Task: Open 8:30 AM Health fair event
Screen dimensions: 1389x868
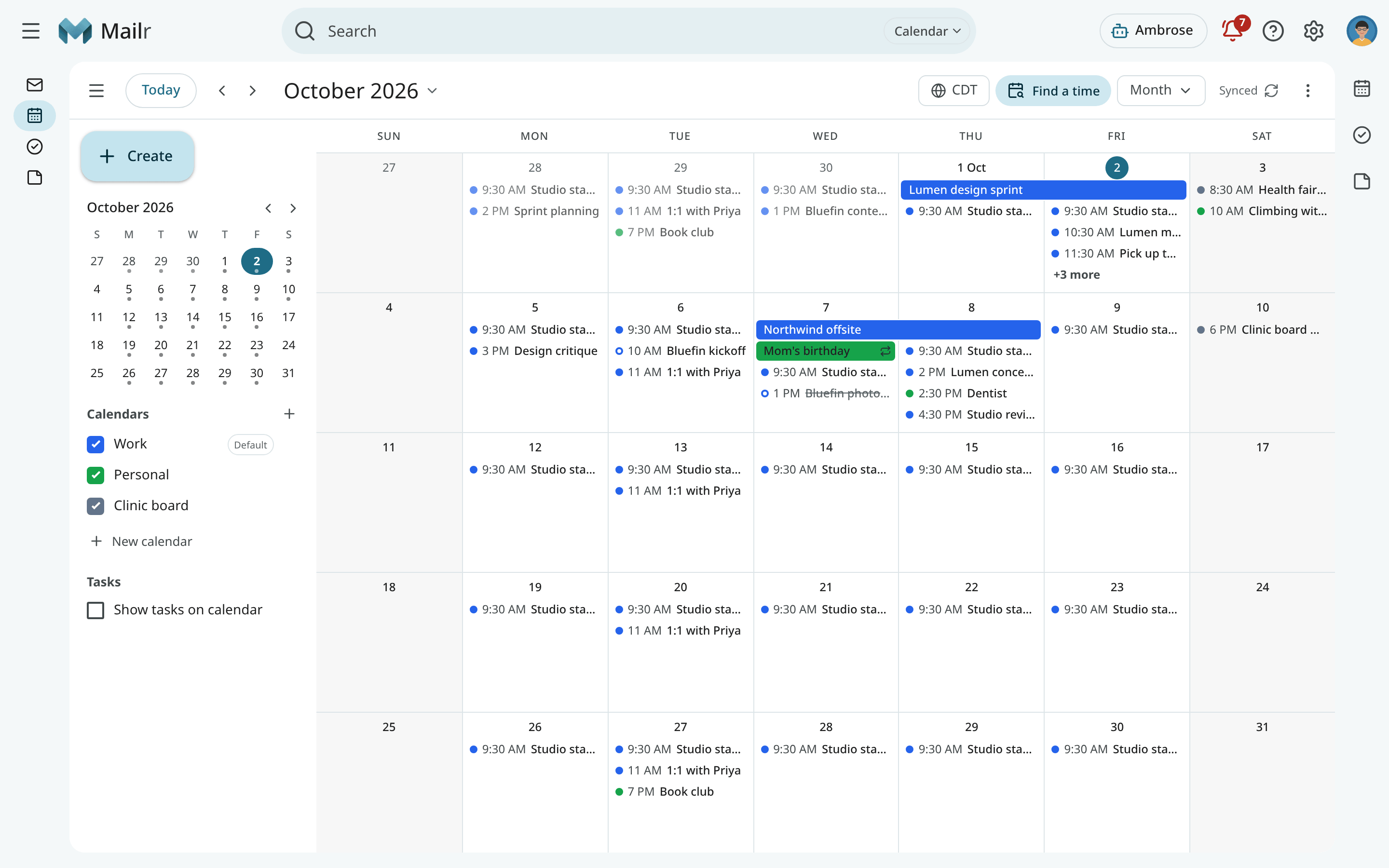Action: [x=1262, y=190]
